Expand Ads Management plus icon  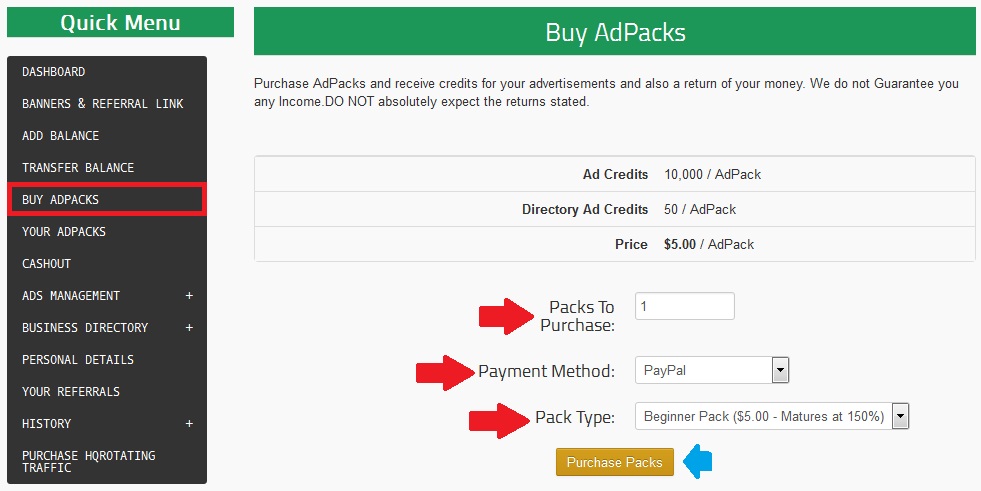[x=189, y=296]
